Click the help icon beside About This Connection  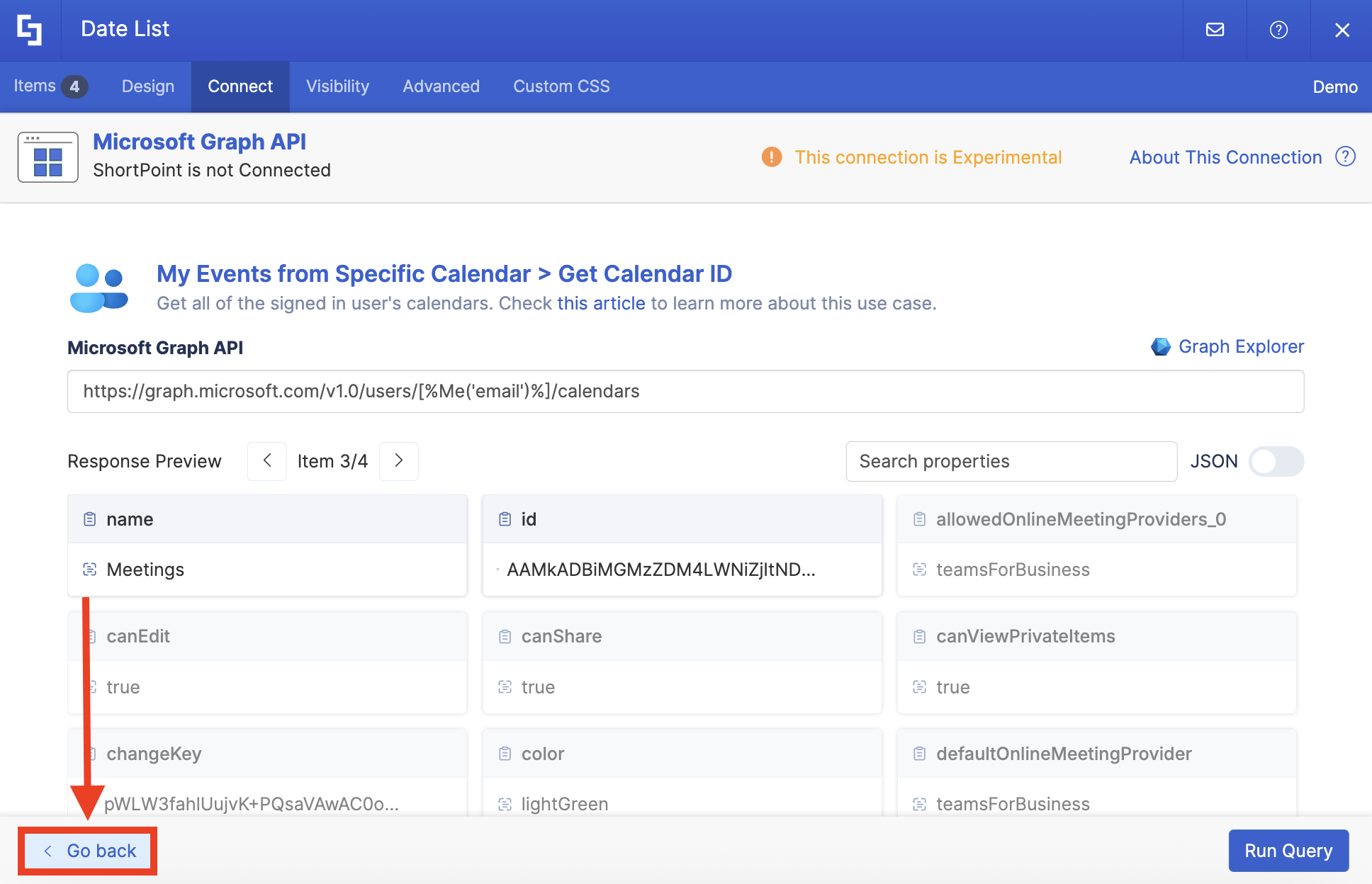[x=1345, y=157]
